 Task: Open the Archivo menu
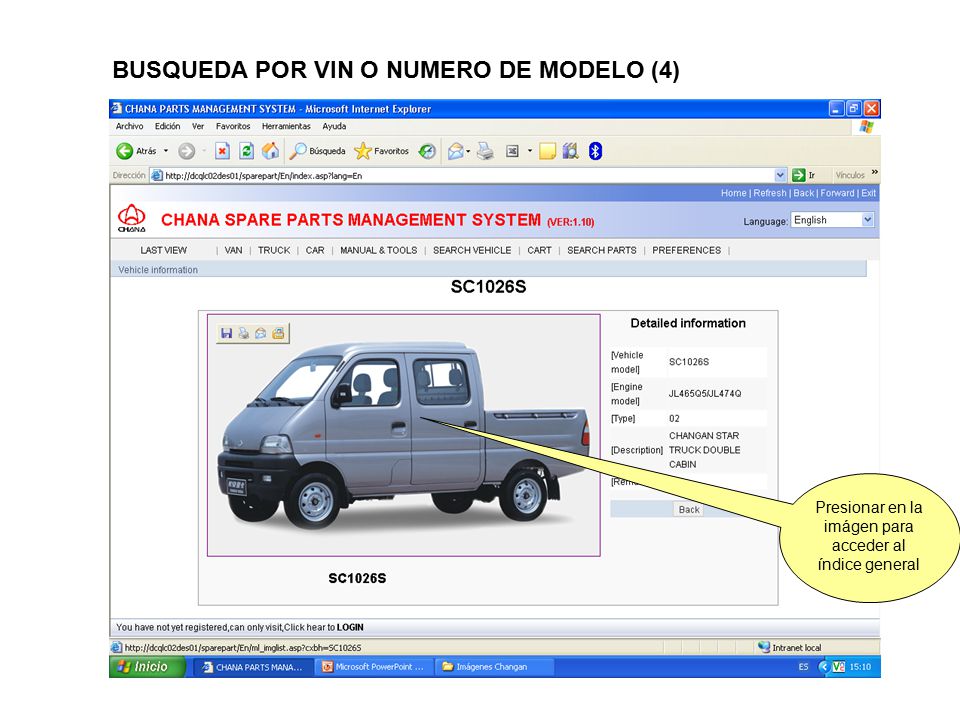tap(129, 126)
